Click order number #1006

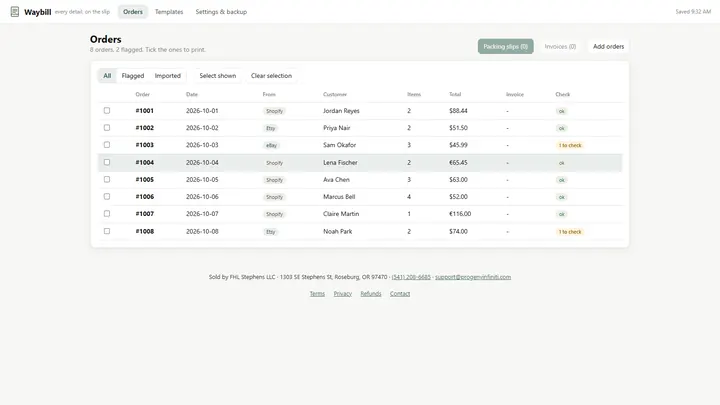(x=145, y=197)
